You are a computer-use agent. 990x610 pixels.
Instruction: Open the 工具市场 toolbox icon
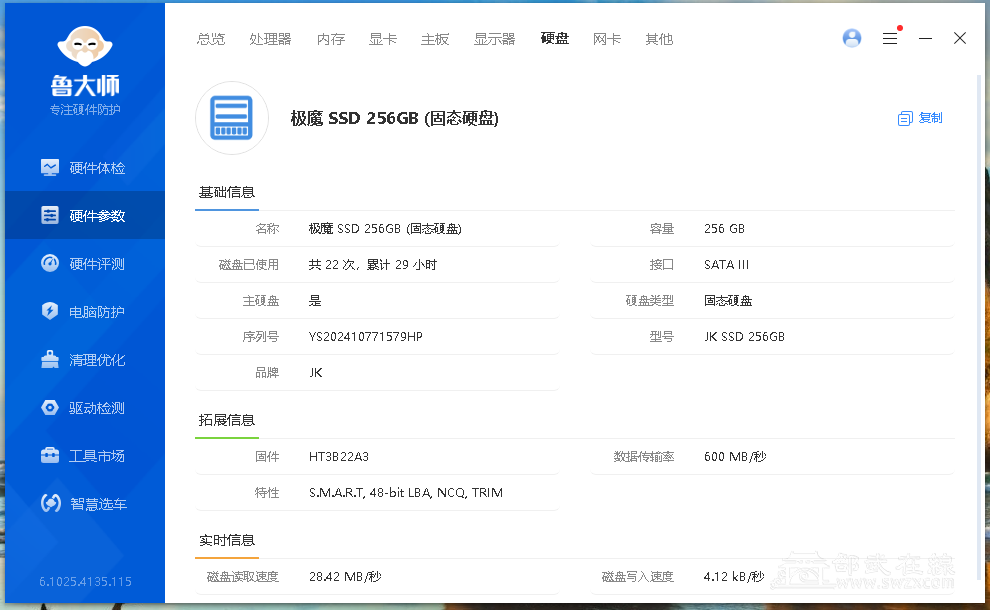[50, 455]
